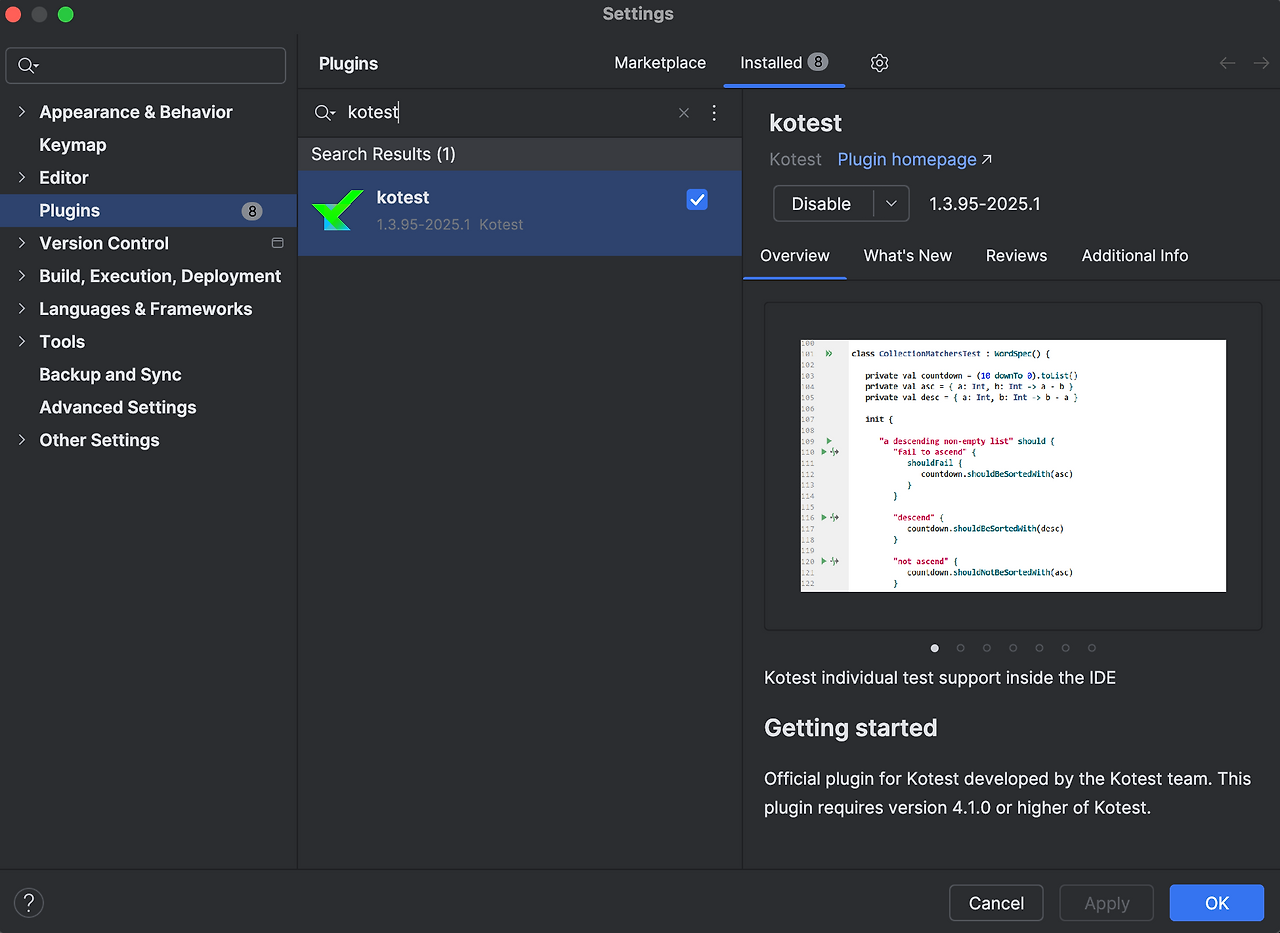Click the plugin settings gear icon
Image resolution: width=1280 pixels, height=933 pixels.
879,63
